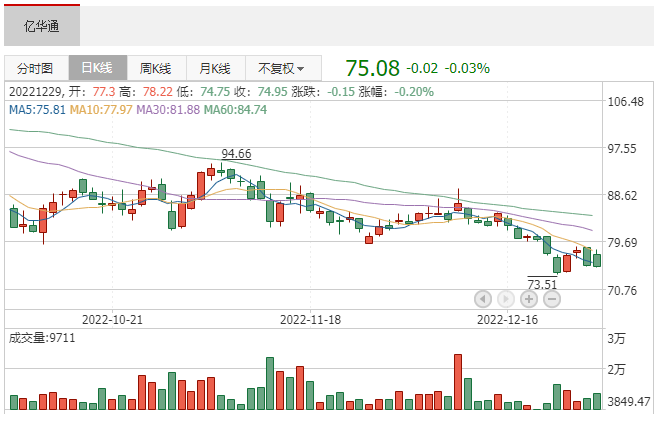The height and width of the screenshot is (423, 659).
Task: Click the 2022-10-21 date axis marker
Action: [x=112, y=320]
